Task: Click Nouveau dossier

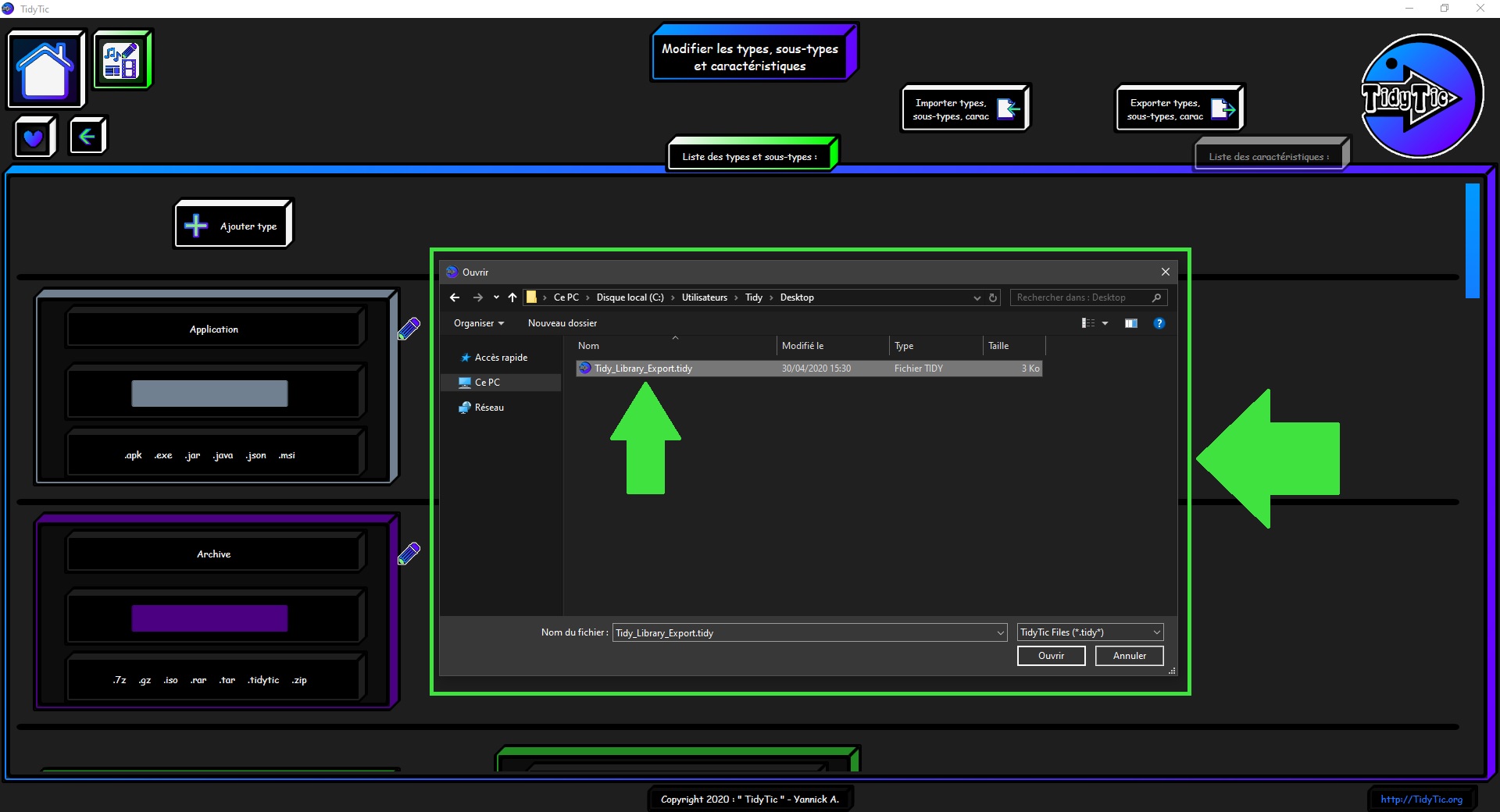Action: click(562, 323)
